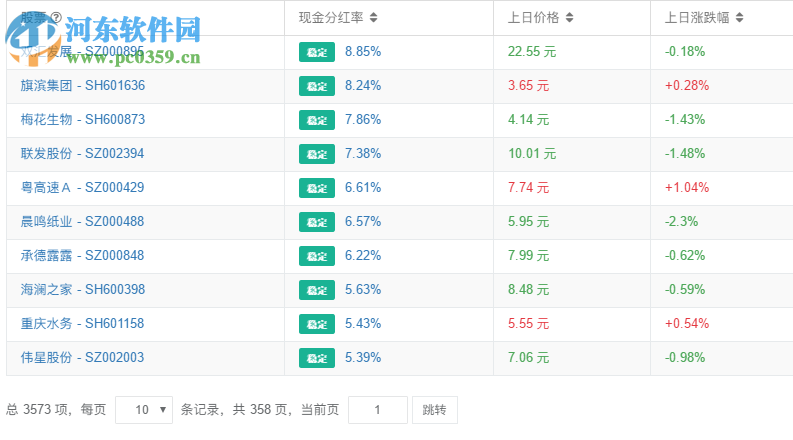Click dividend rate 8.24%
793x440 pixels.
point(363,85)
